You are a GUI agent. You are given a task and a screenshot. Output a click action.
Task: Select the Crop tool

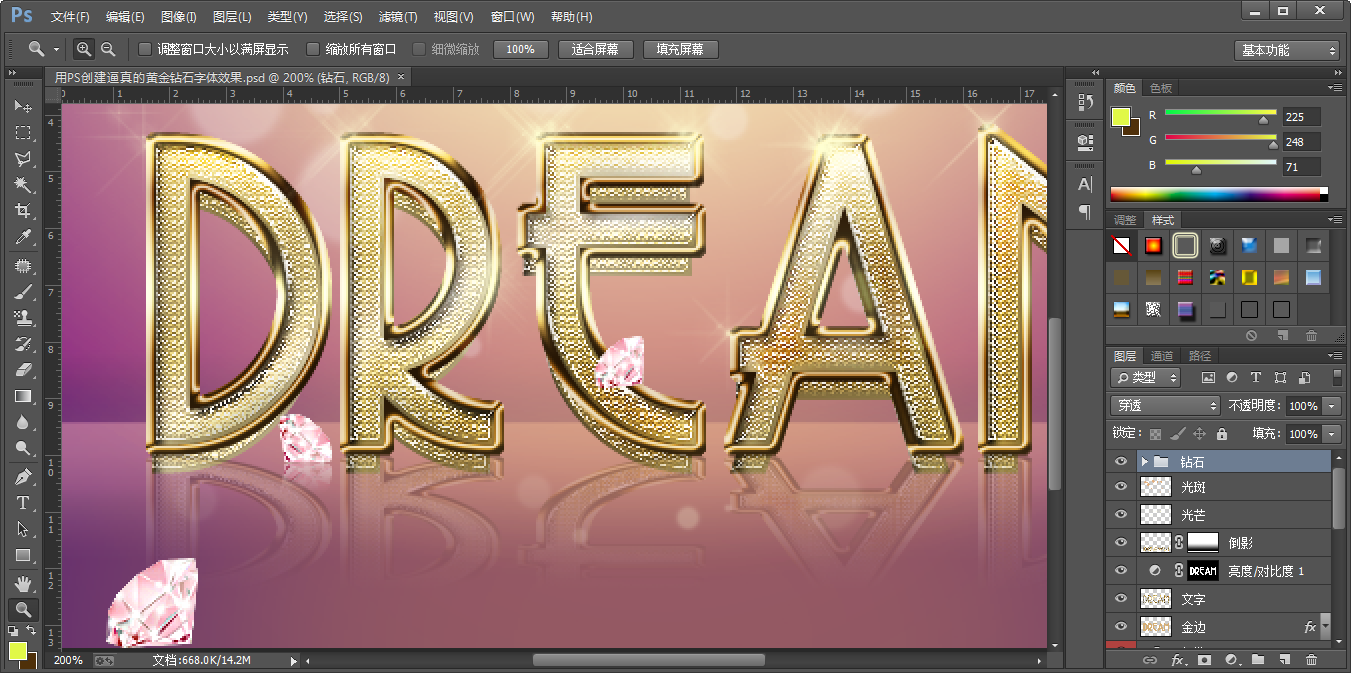tap(23, 211)
